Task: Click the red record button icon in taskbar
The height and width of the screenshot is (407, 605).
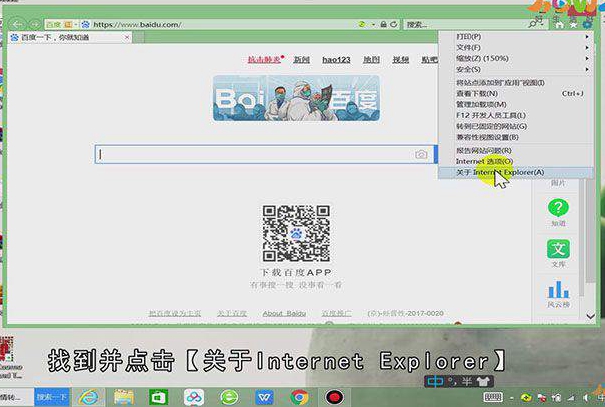Action: 334,397
